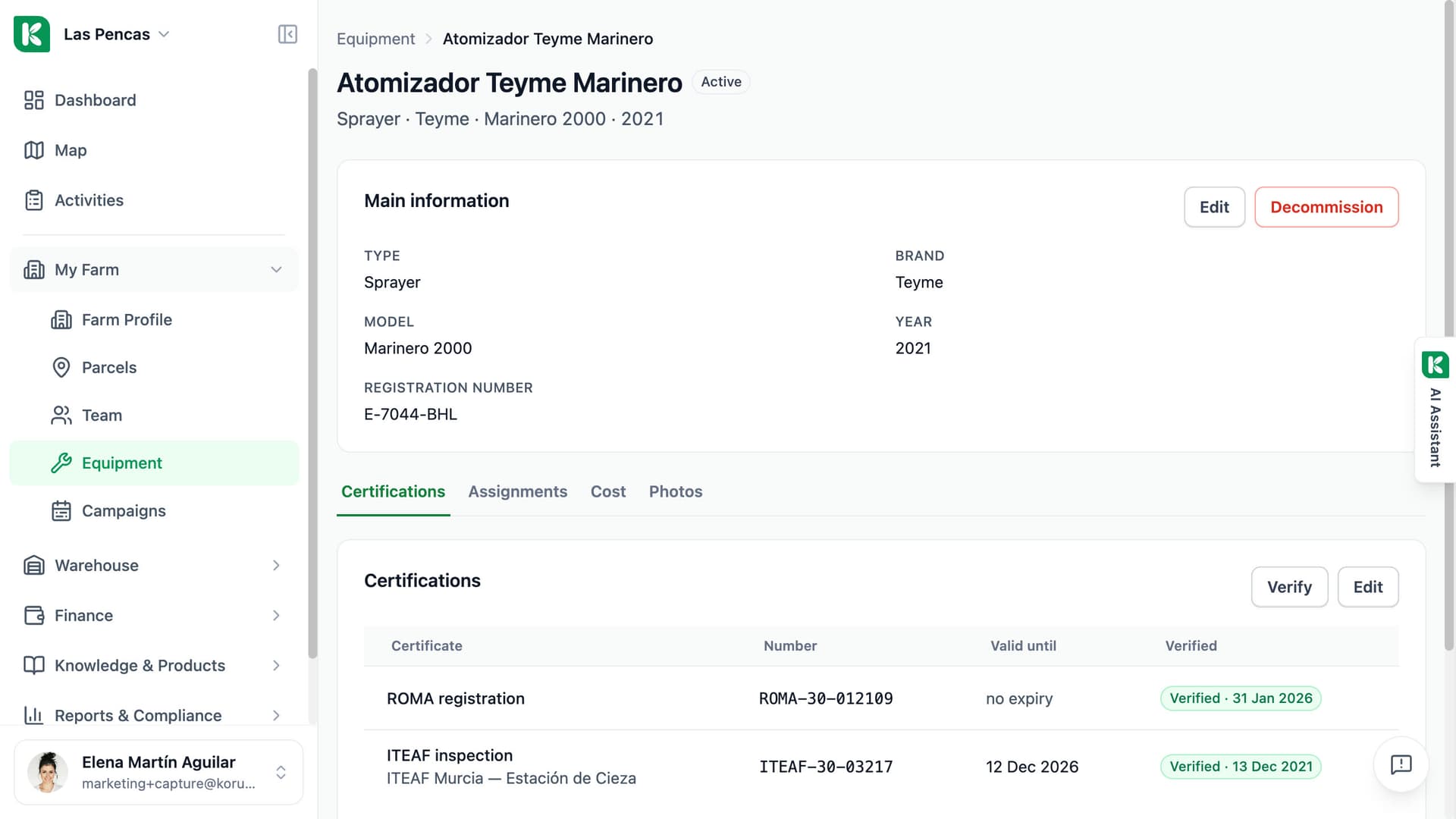Click the Verified · 13 Dec 2021 badge
1456x819 pixels.
click(x=1241, y=767)
